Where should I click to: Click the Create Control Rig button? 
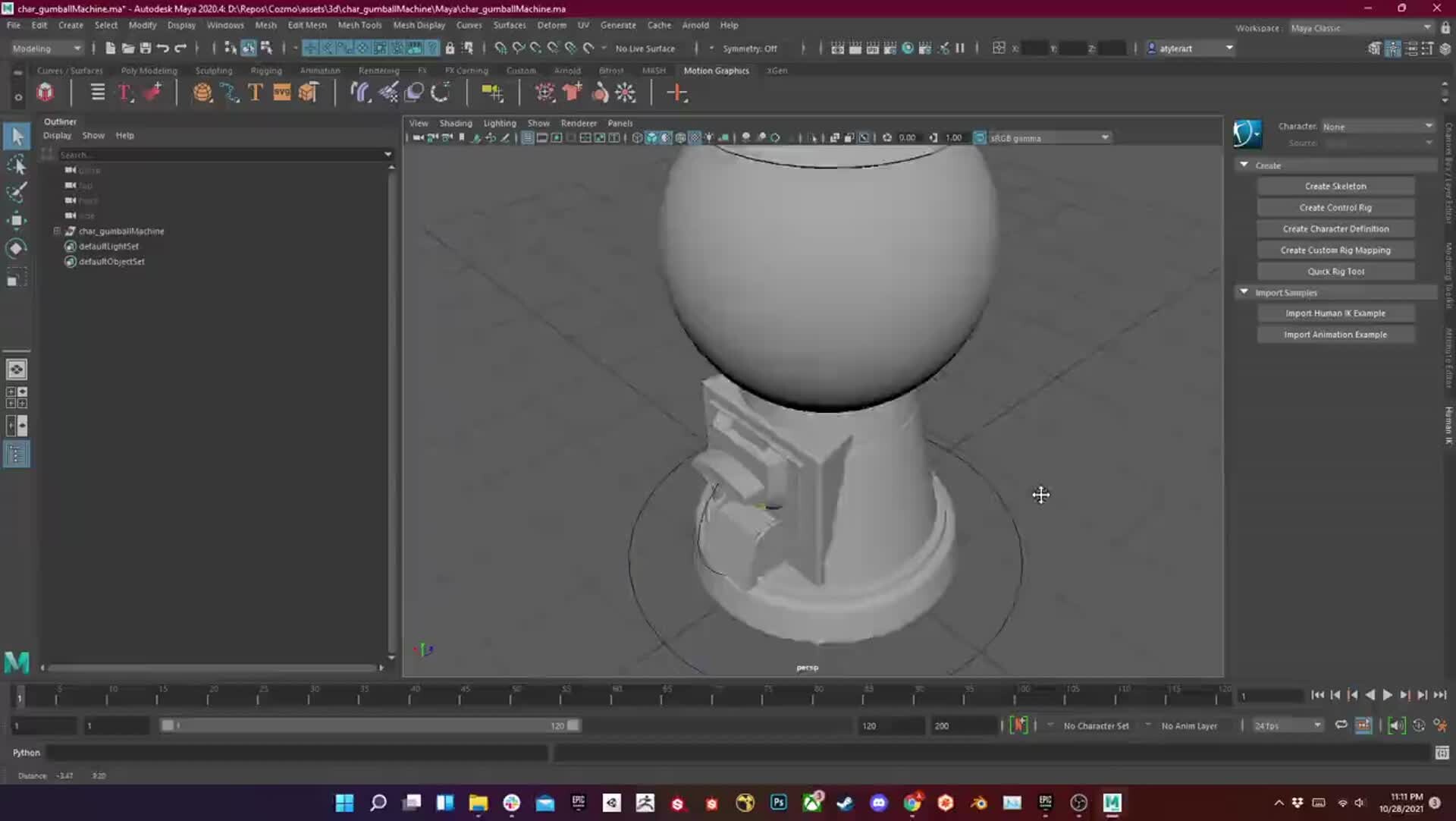click(x=1335, y=206)
